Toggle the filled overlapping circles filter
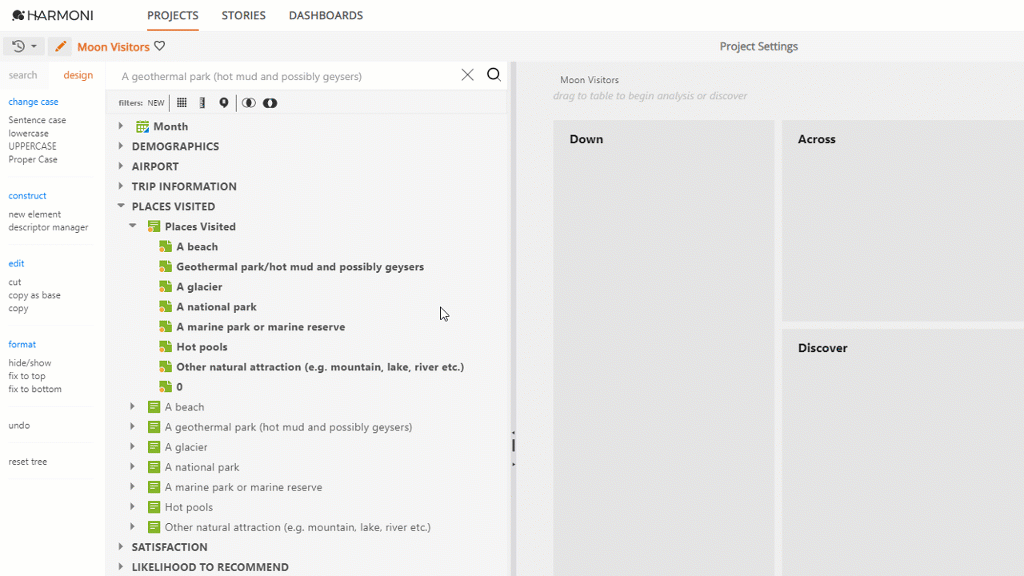 point(270,103)
